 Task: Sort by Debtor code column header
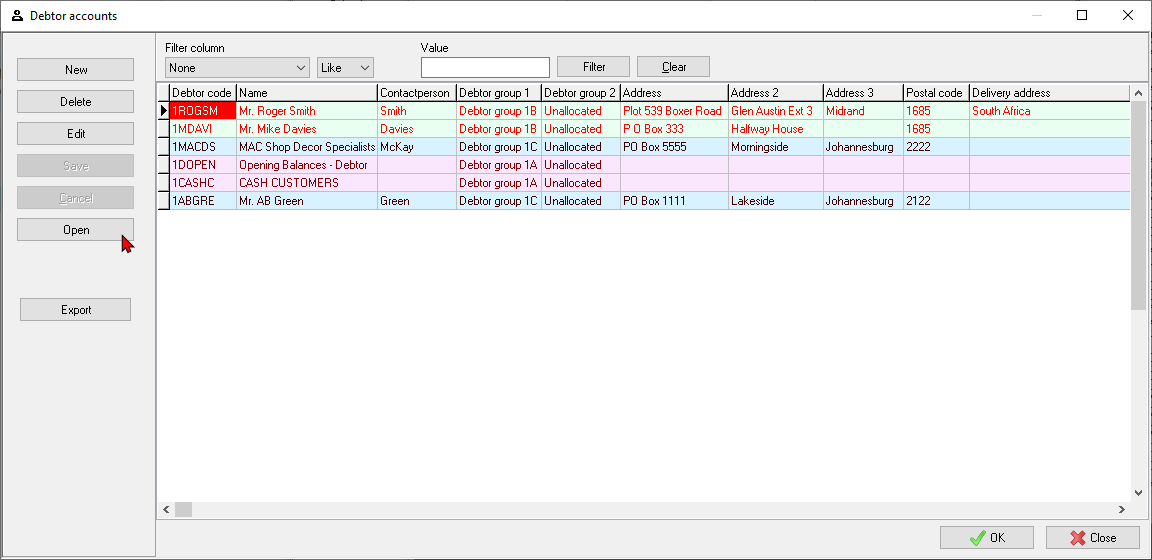click(202, 93)
